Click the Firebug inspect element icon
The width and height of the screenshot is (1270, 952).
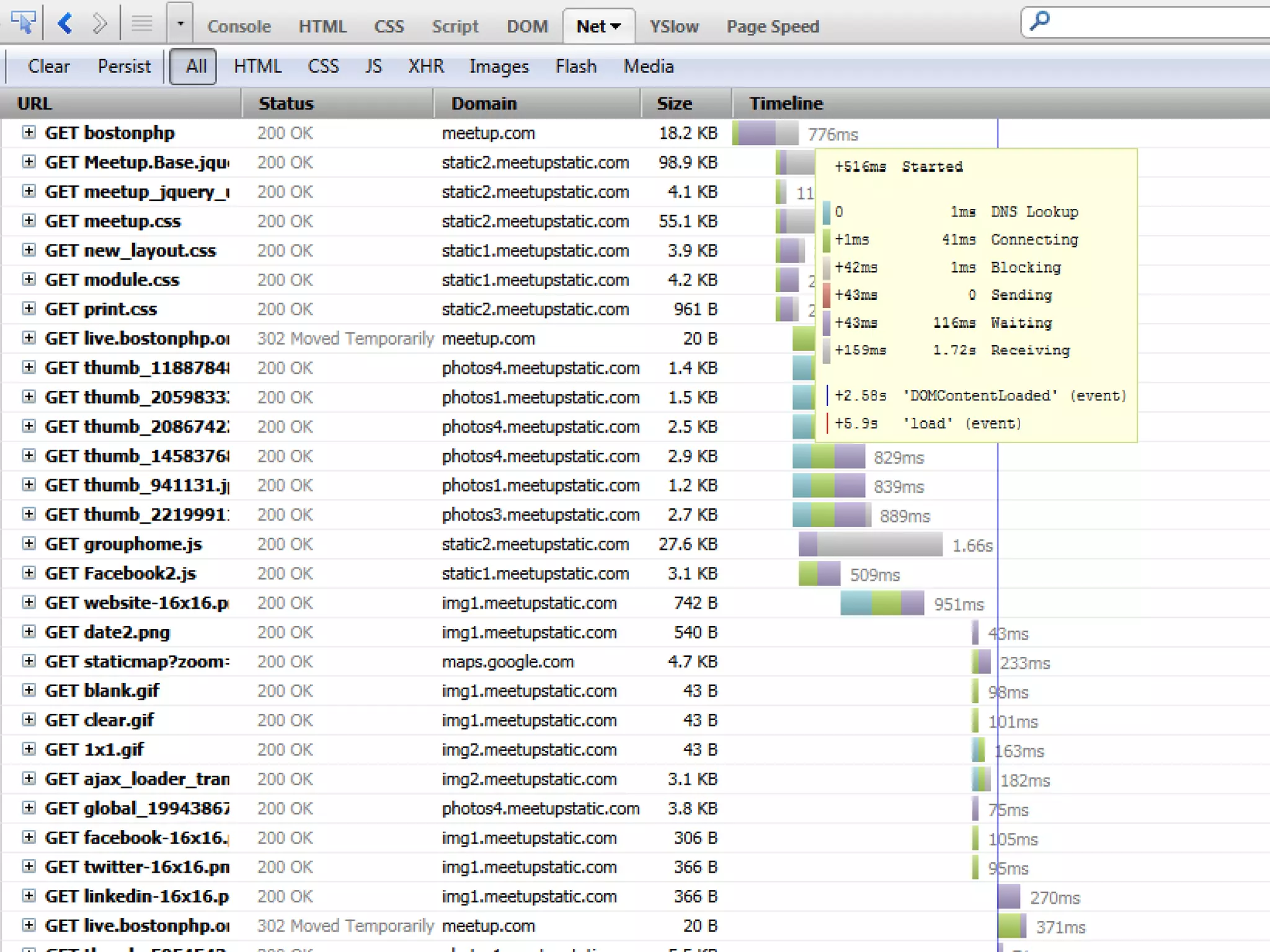(x=23, y=24)
